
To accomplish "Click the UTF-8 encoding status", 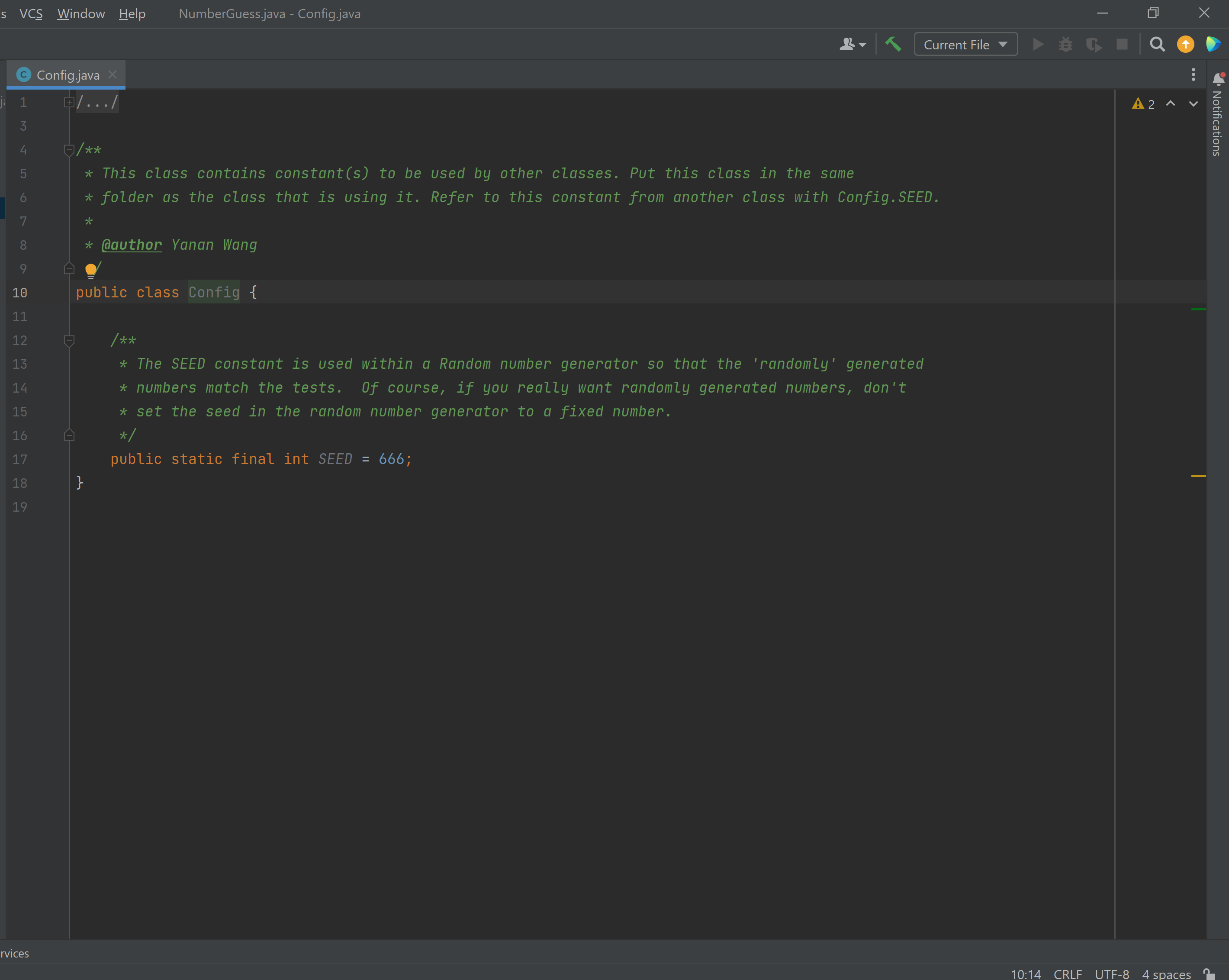I will pyautogui.click(x=1112, y=974).
